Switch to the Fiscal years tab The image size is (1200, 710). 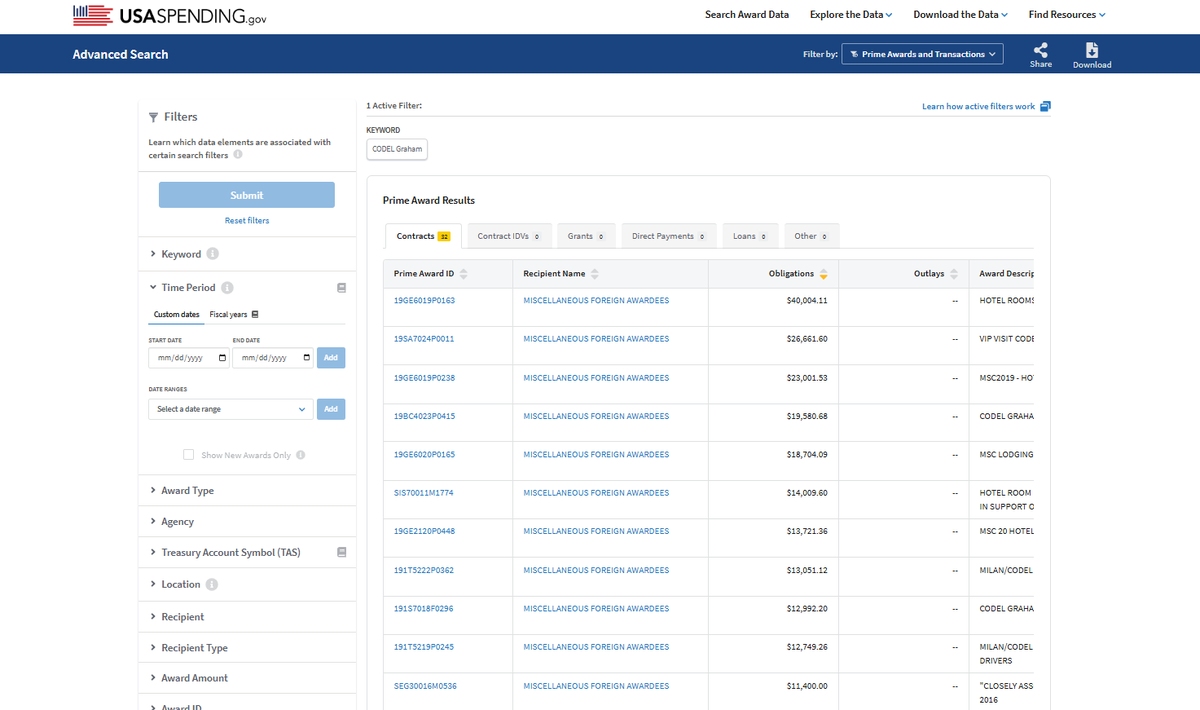(x=235, y=315)
